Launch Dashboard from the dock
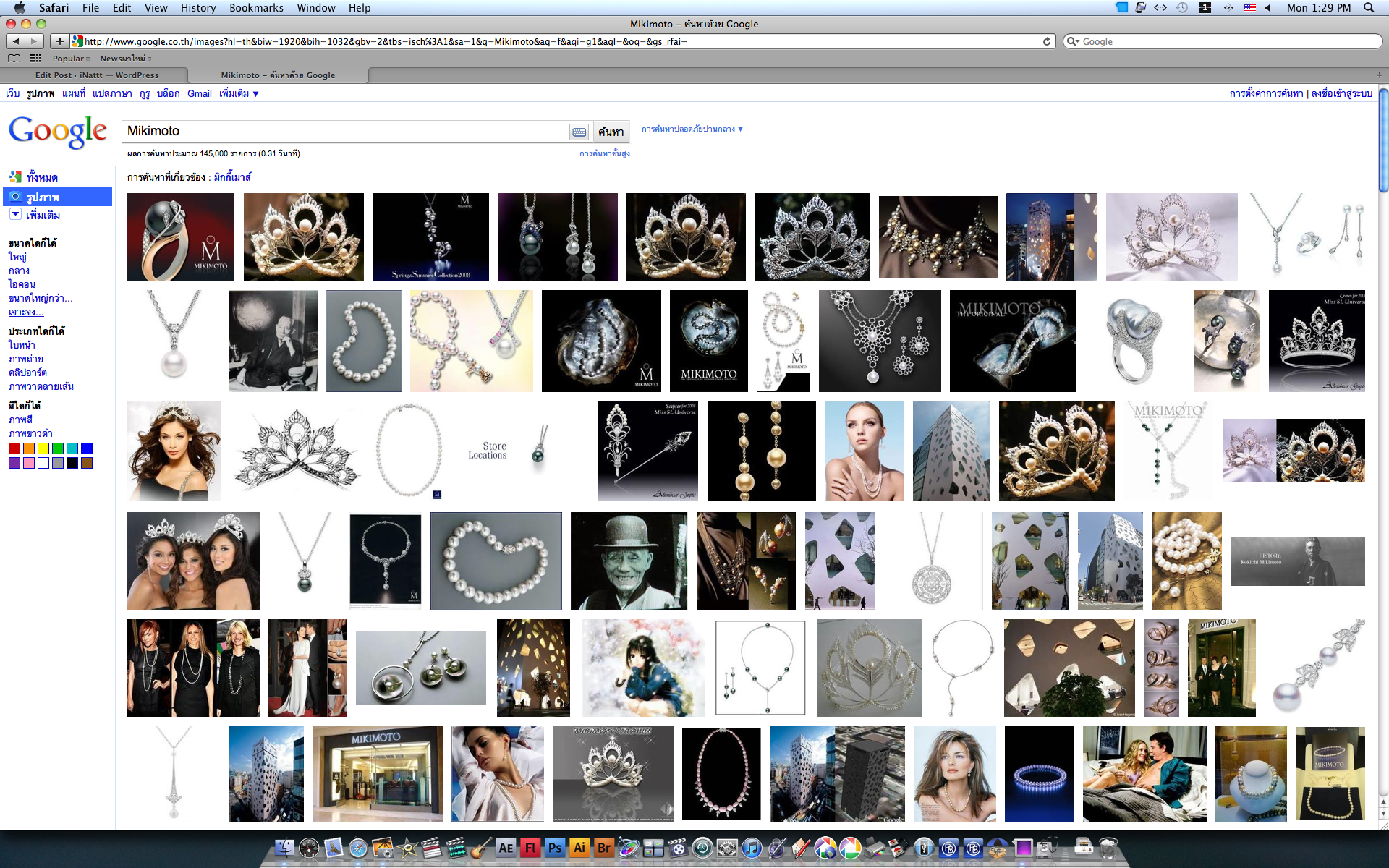The width and height of the screenshot is (1389, 868). 309,847
